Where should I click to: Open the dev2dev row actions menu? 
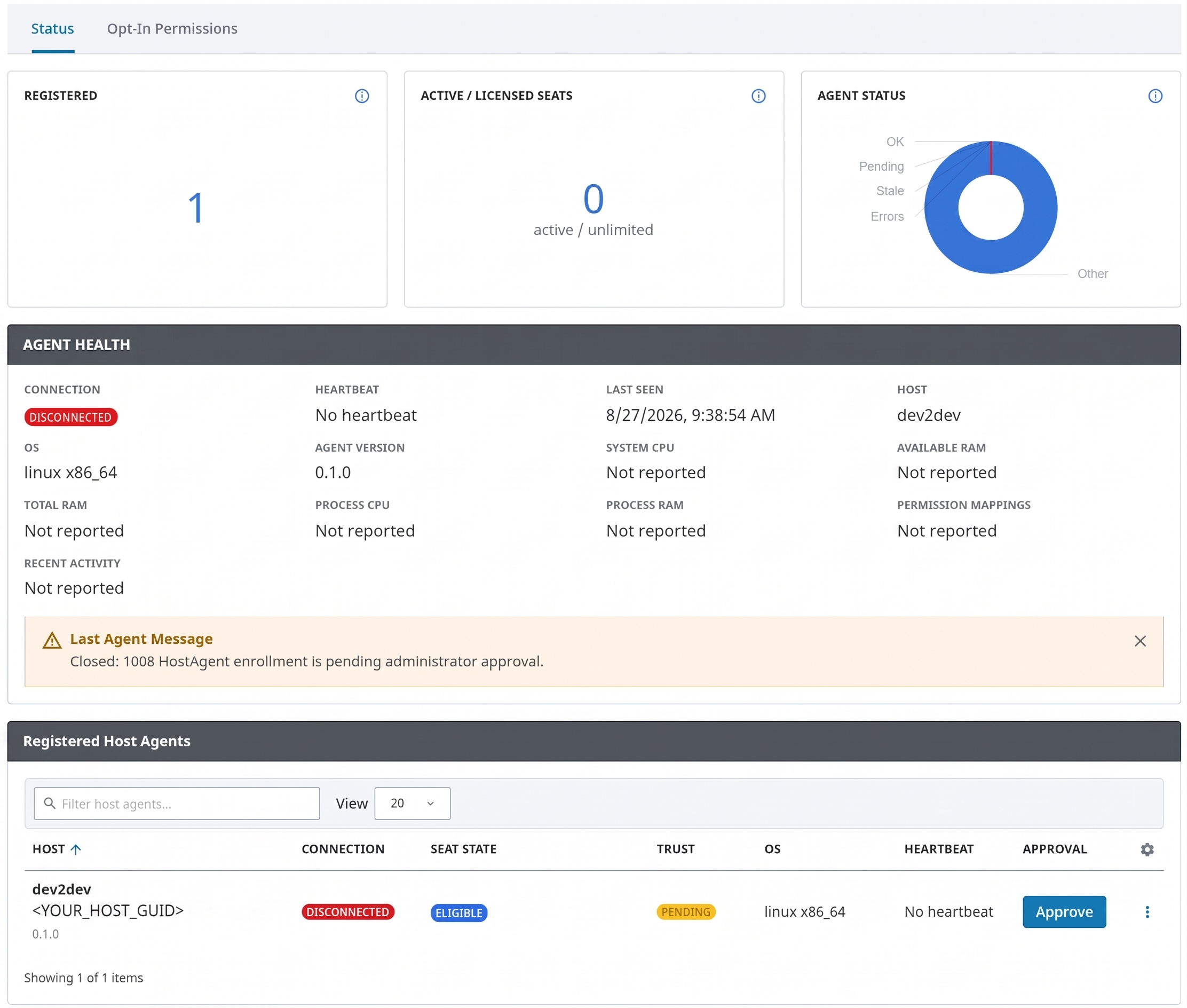coord(1146,911)
